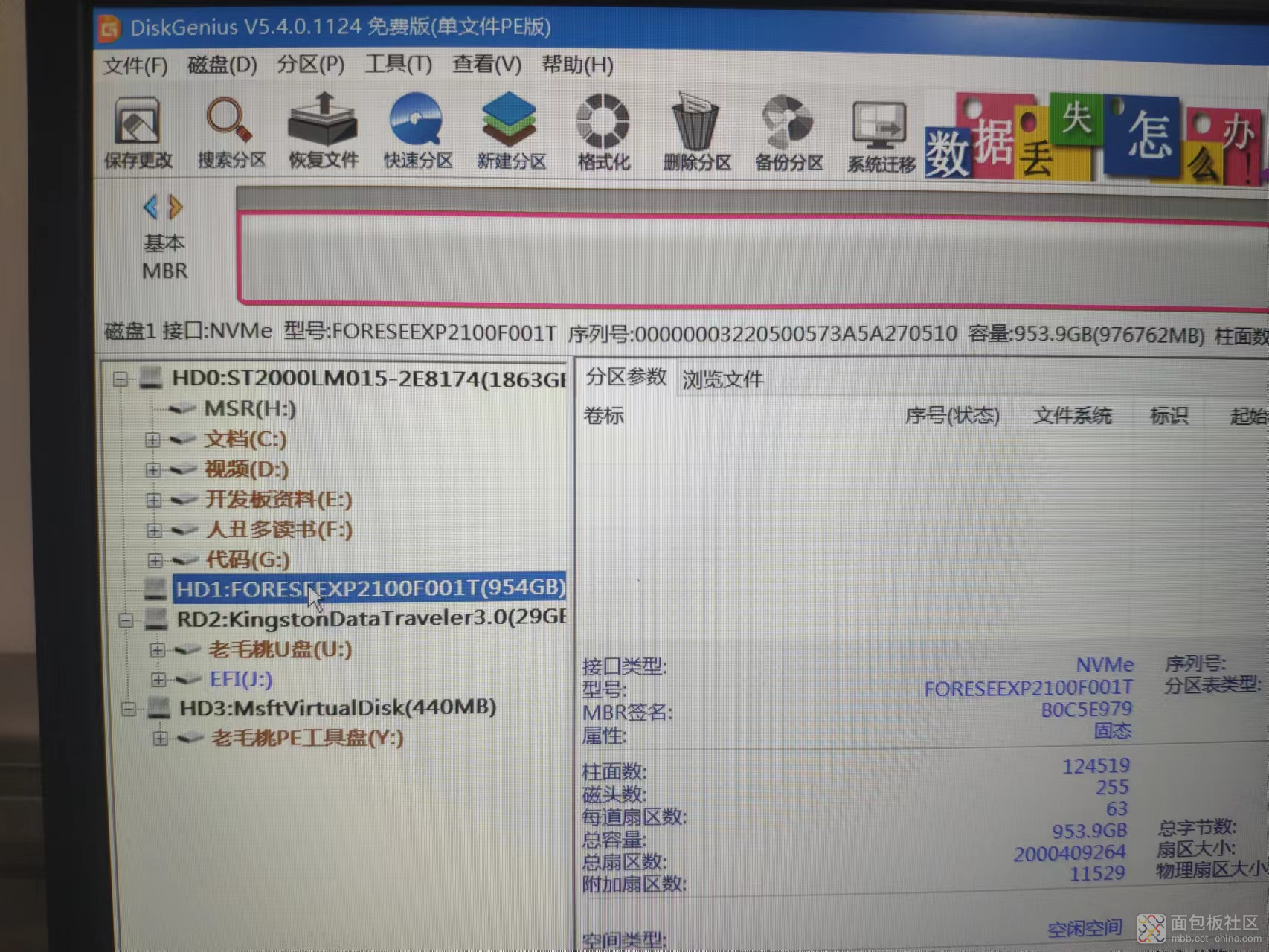
Task: Select the MSR(H:) partition
Action: (x=250, y=408)
